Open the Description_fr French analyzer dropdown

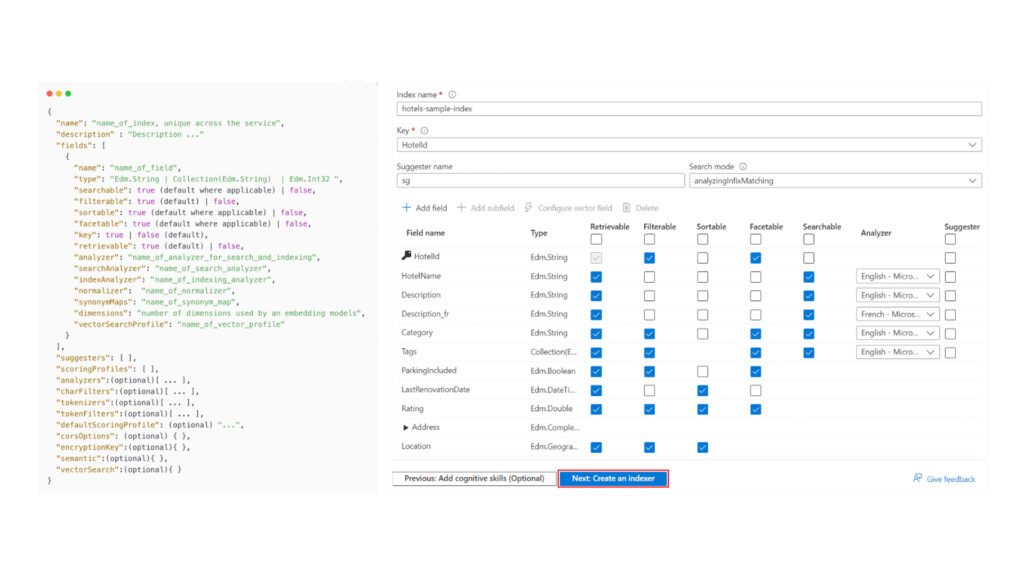(898, 314)
